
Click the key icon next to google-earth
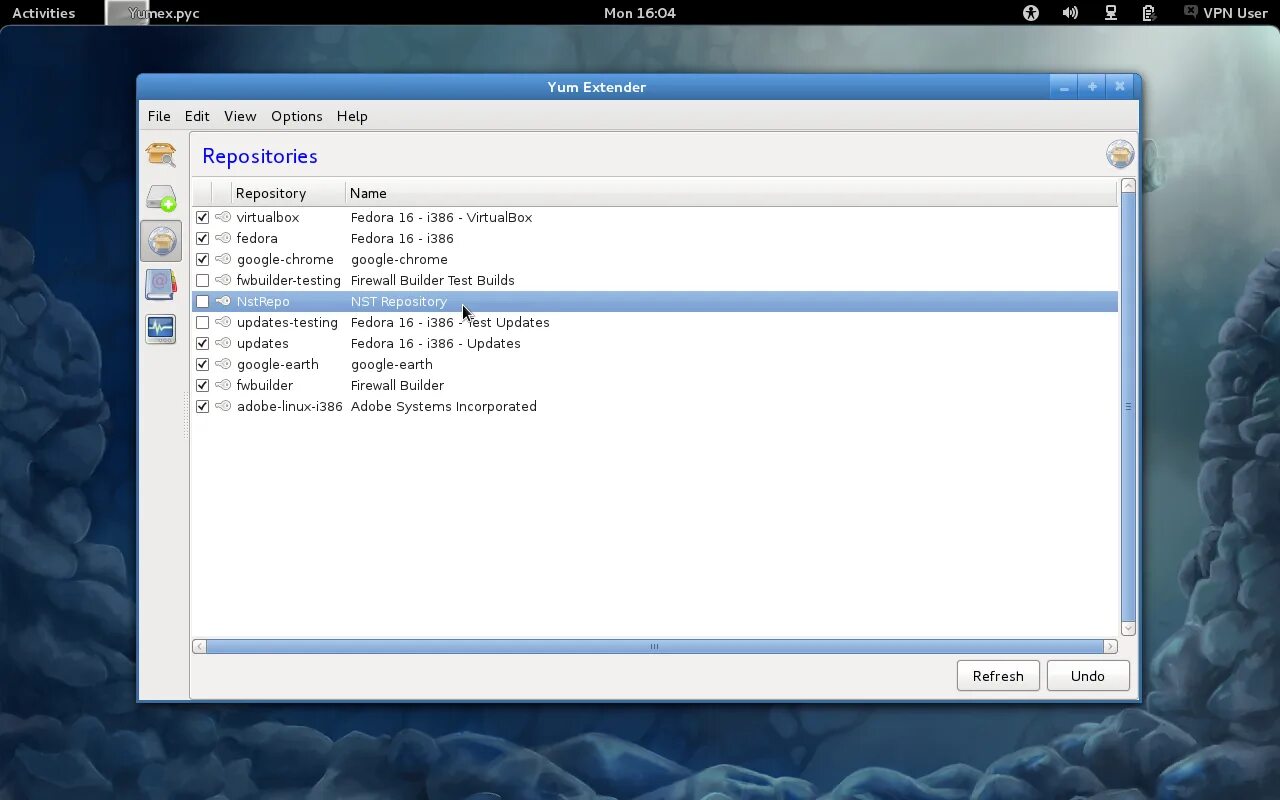coord(223,364)
